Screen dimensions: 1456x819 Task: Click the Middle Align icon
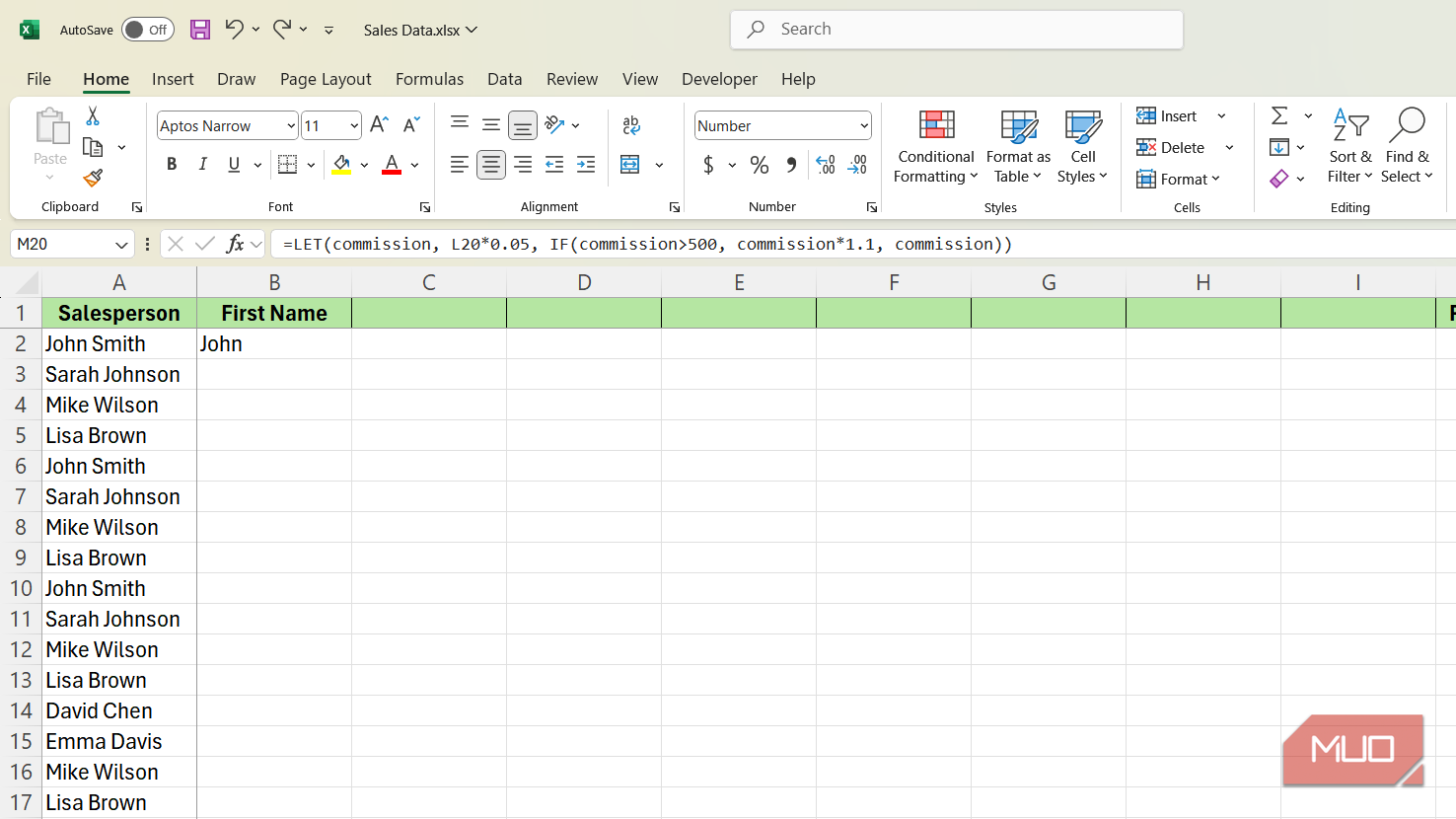[x=490, y=124]
